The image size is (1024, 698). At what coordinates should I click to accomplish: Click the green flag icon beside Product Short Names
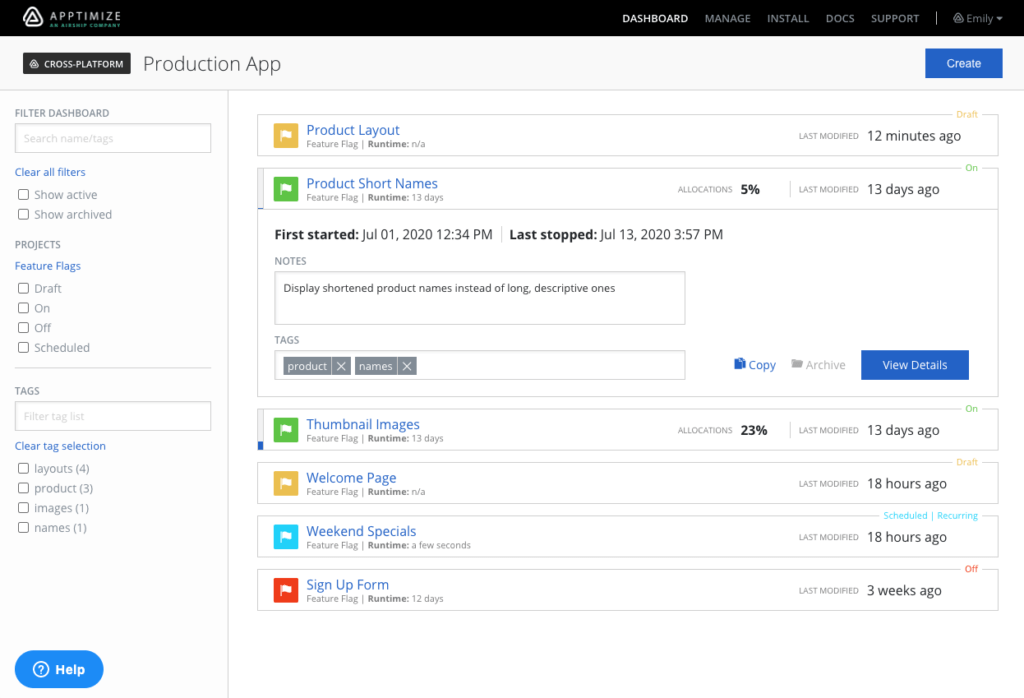pyautogui.click(x=286, y=189)
